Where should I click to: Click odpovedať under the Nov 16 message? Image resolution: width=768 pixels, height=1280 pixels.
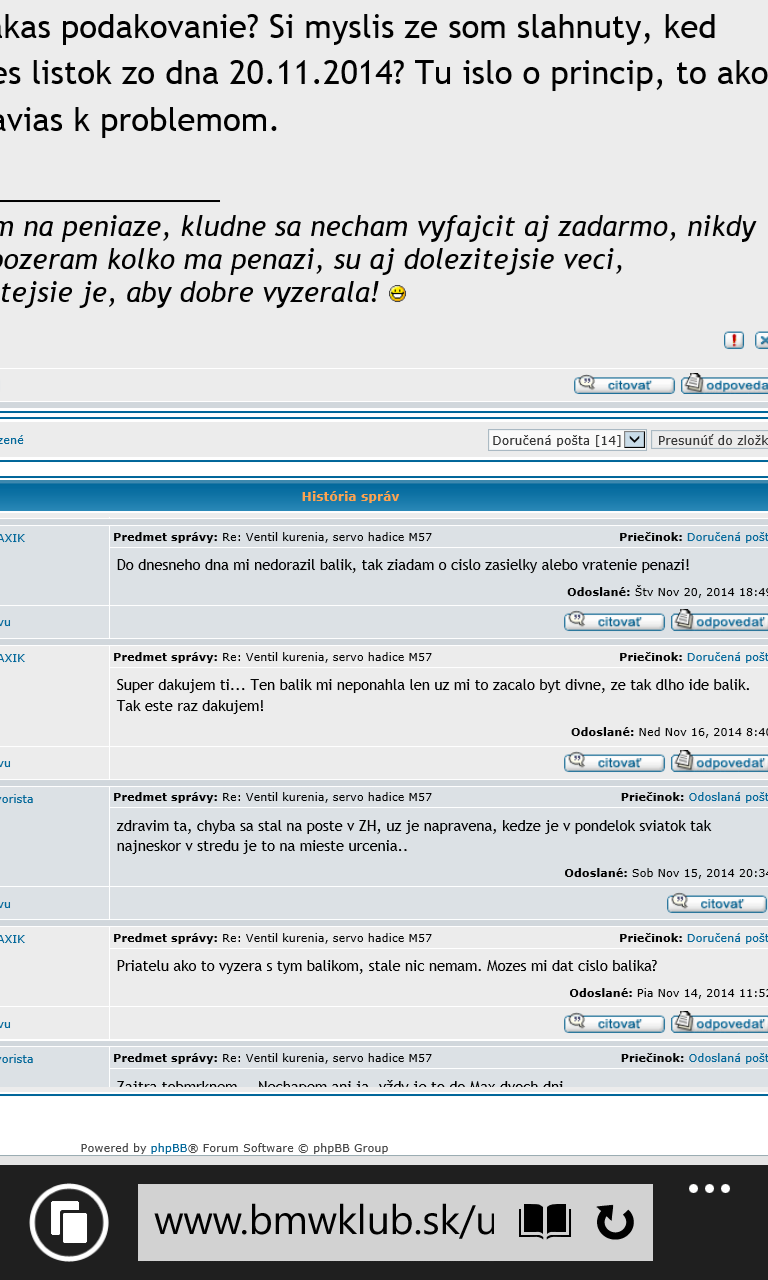[719, 762]
